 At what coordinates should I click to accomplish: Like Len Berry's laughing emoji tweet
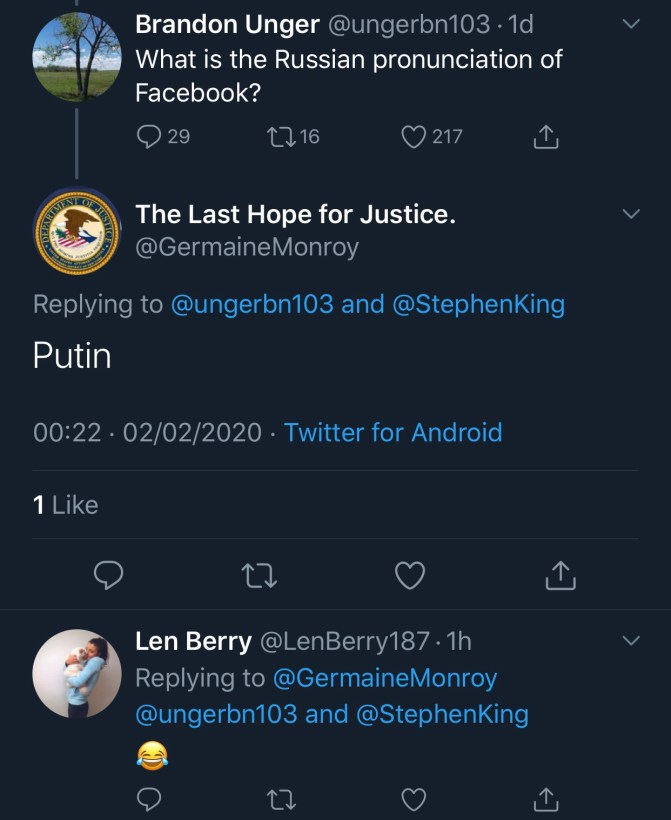click(414, 798)
